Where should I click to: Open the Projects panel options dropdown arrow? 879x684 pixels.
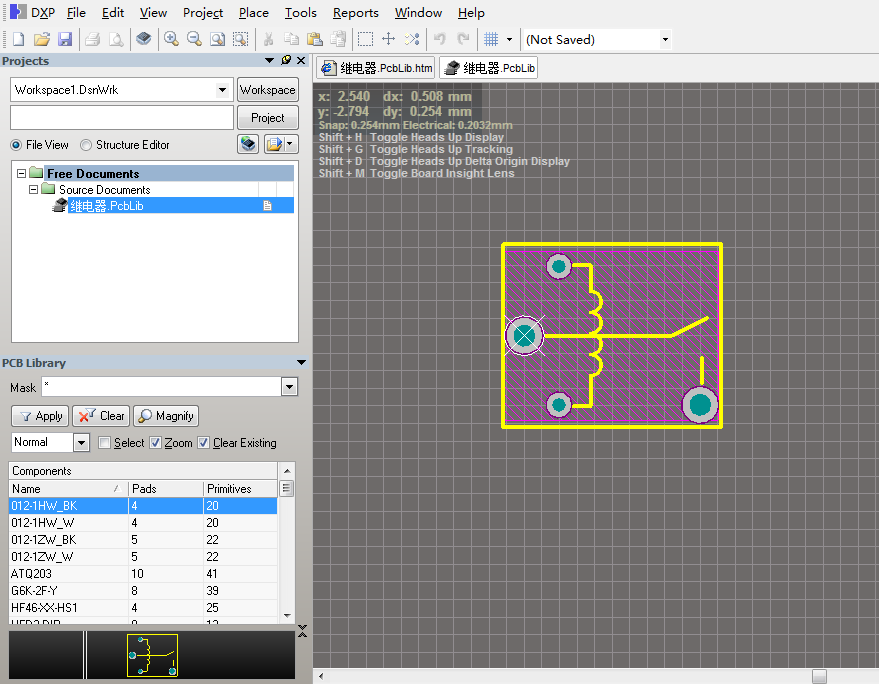click(270, 60)
